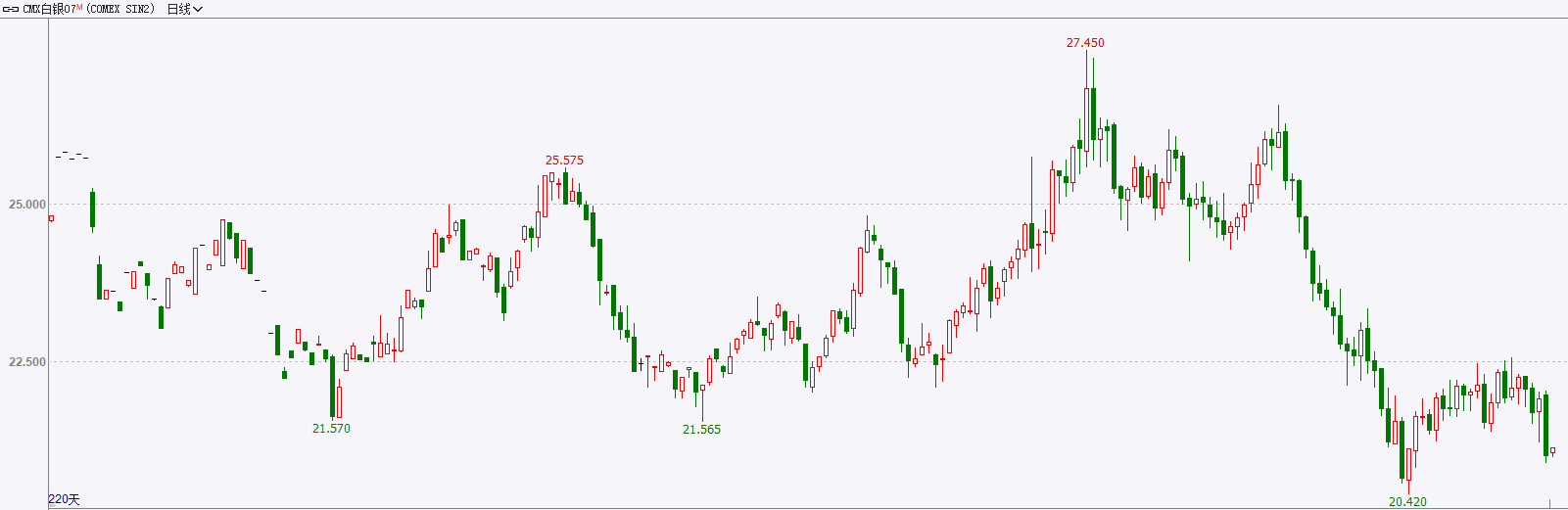Click the 25.000 price axis label
This screenshot has height=510, width=1568.
(27, 205)
